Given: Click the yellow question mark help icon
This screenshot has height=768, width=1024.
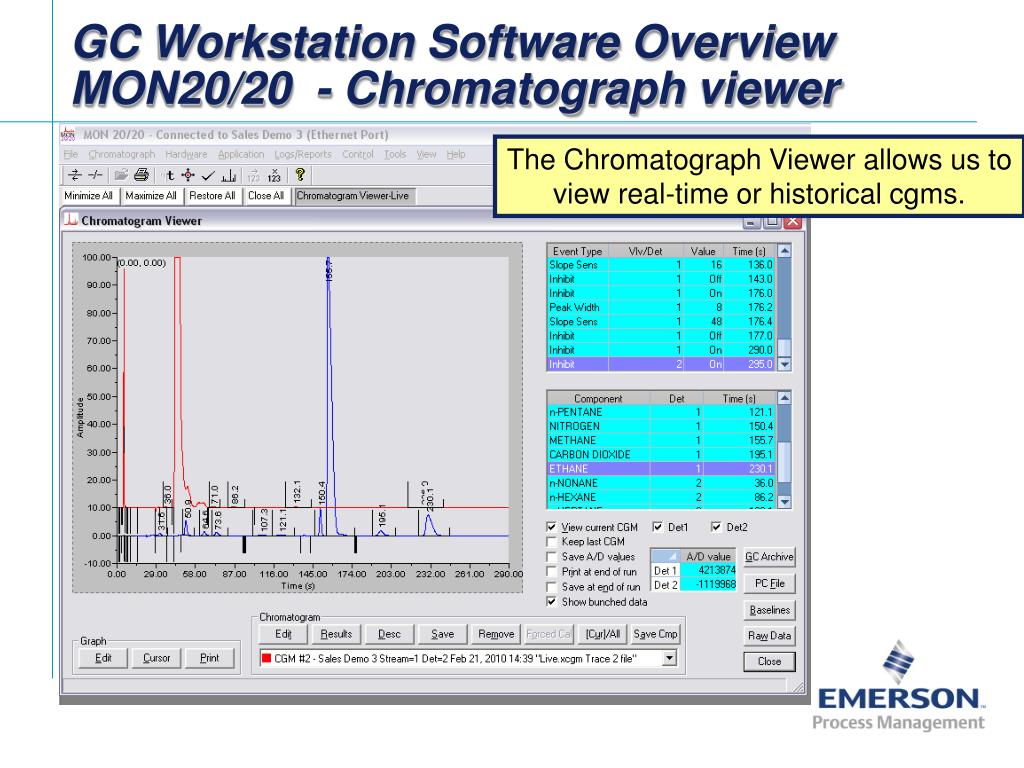Looking at the screenshot, I should (300, 174).
